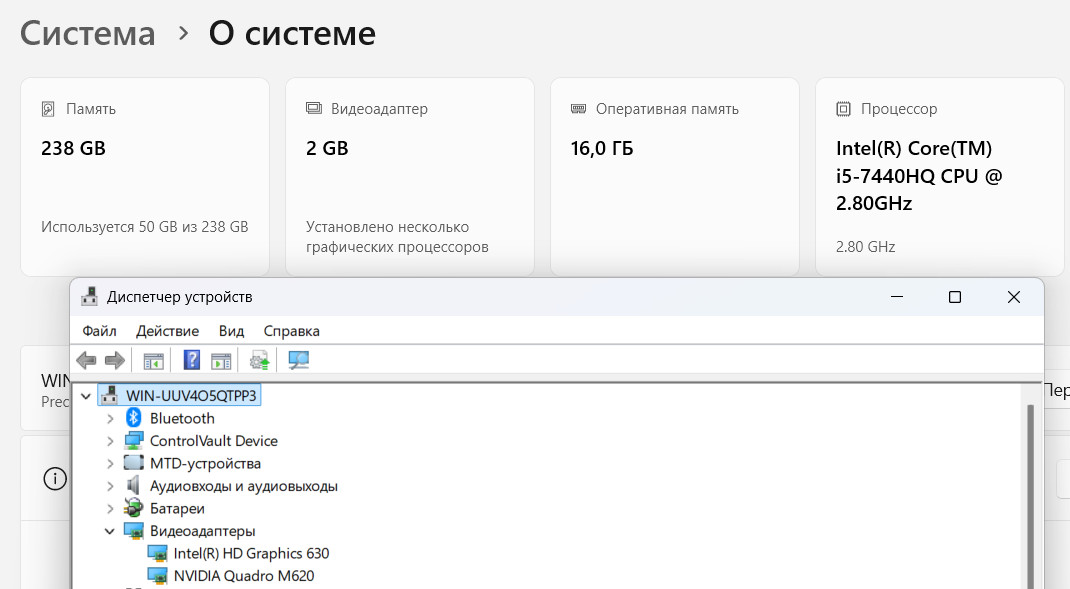The image size is (1070, 589).
Task: Select NVIDIA Quadro M620 adapter
Action: (244, 575)
